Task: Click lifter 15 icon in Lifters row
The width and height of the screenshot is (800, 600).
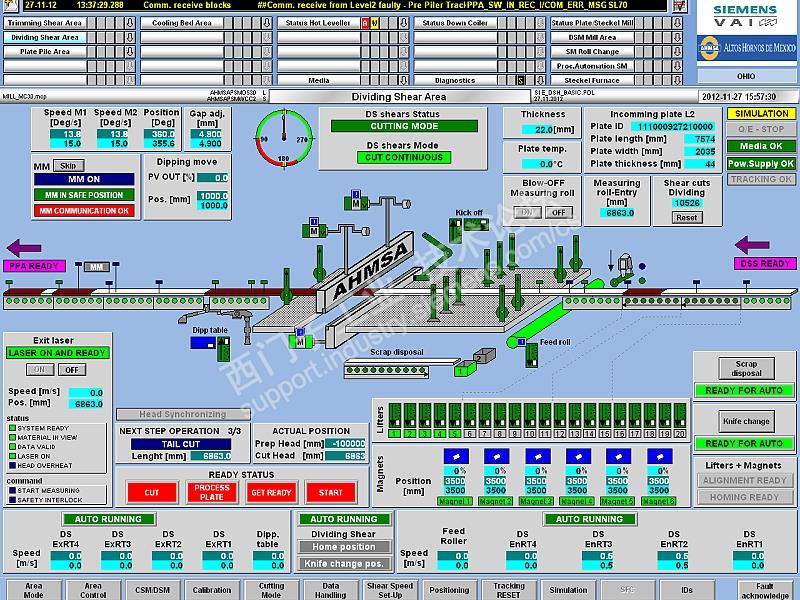Action: [x=605, y=416]
